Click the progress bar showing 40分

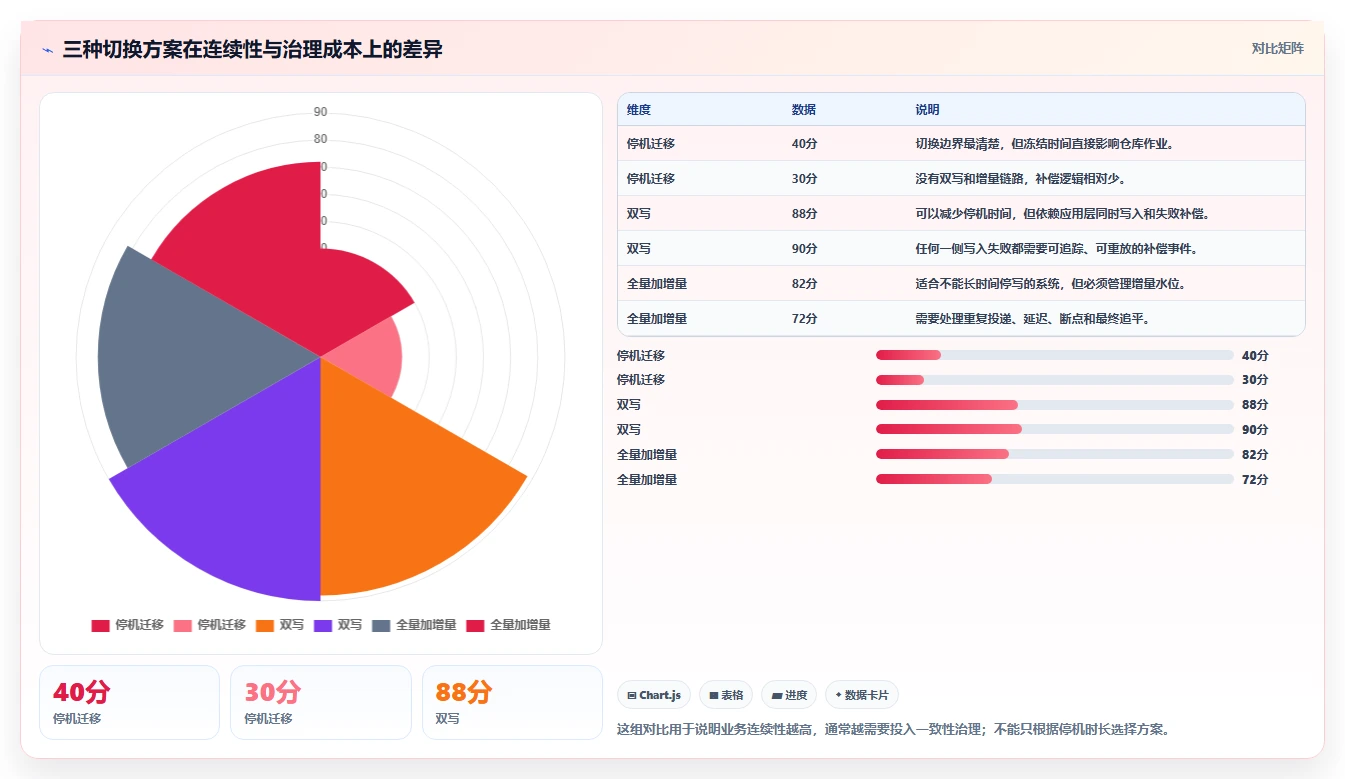click(x=1054, y=355)
